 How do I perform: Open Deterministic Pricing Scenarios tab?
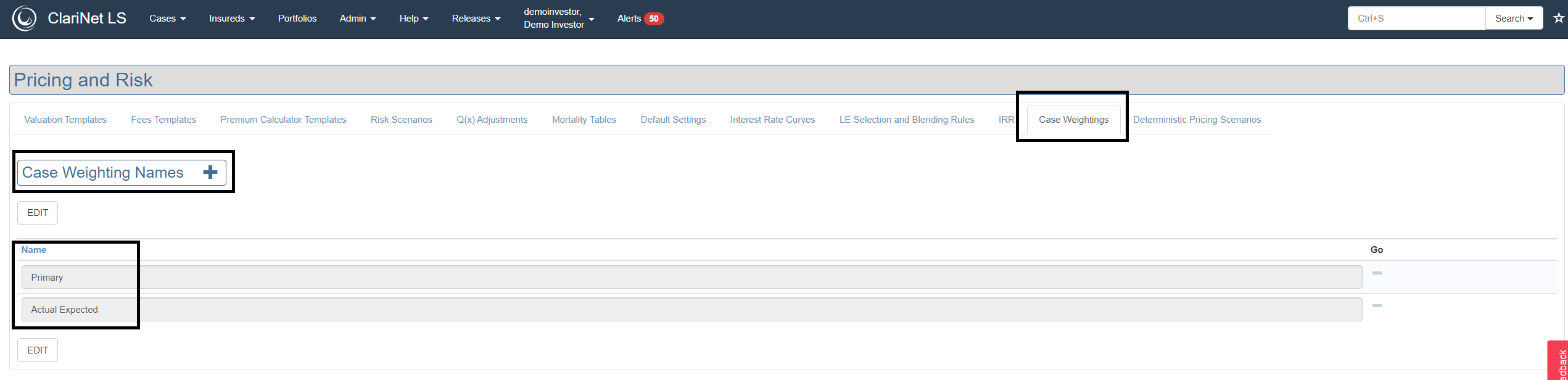tap(1197, 120)
